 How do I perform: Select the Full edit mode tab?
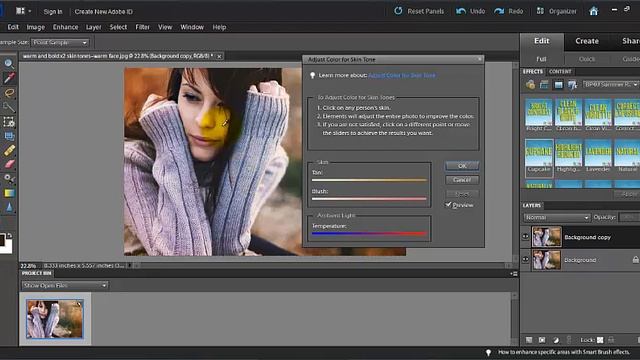click(x=541, y=59)
